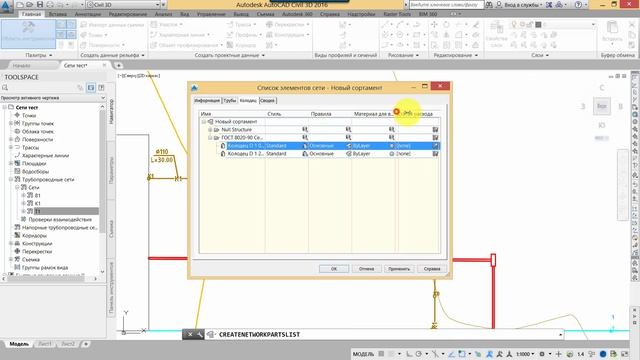This screenshot has height=360, width=640.
Task: Open the Информация tab in the parts list dialog
Action: [207, 100]
